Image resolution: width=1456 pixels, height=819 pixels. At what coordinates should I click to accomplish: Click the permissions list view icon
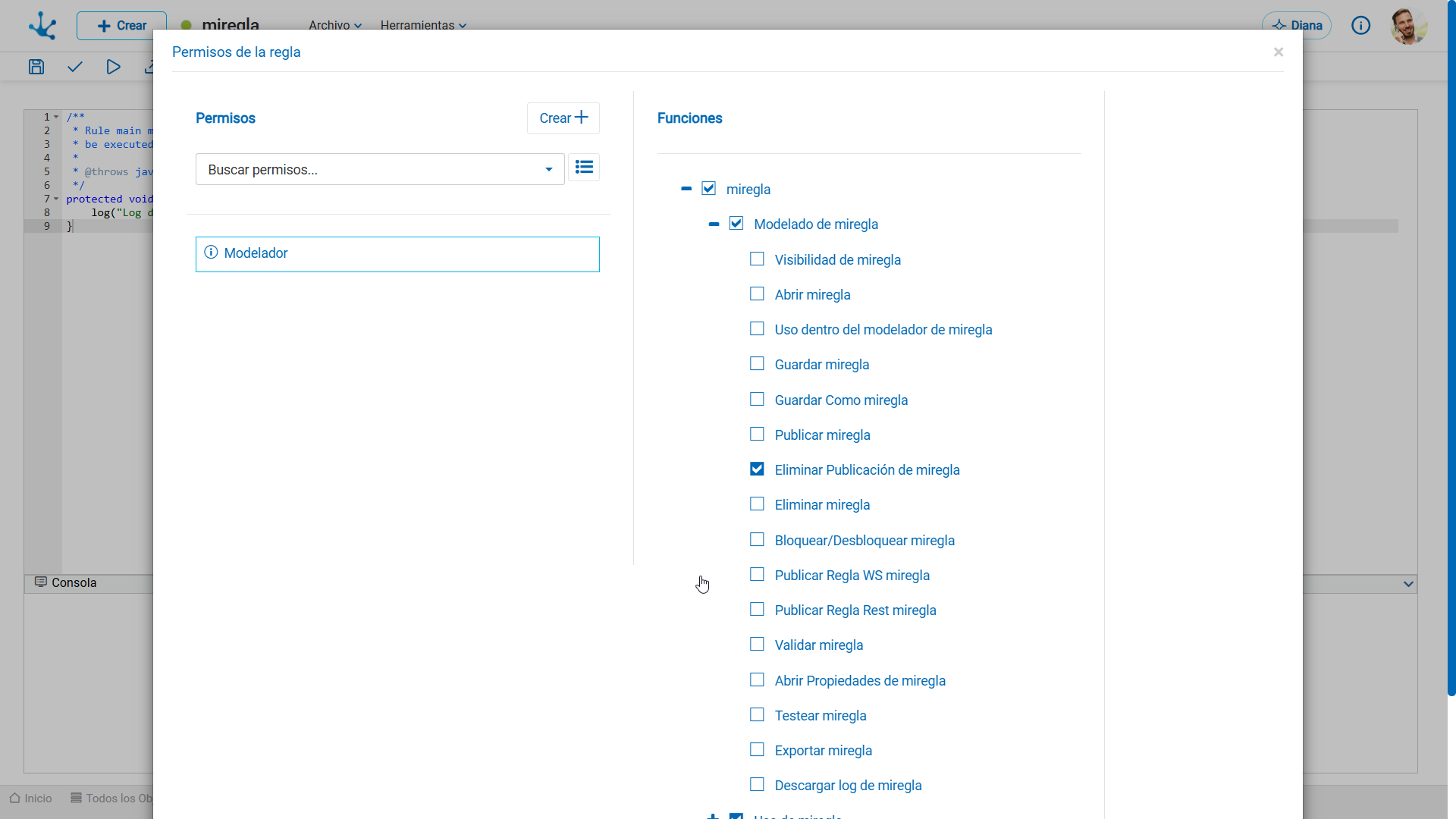click(584, 167)
